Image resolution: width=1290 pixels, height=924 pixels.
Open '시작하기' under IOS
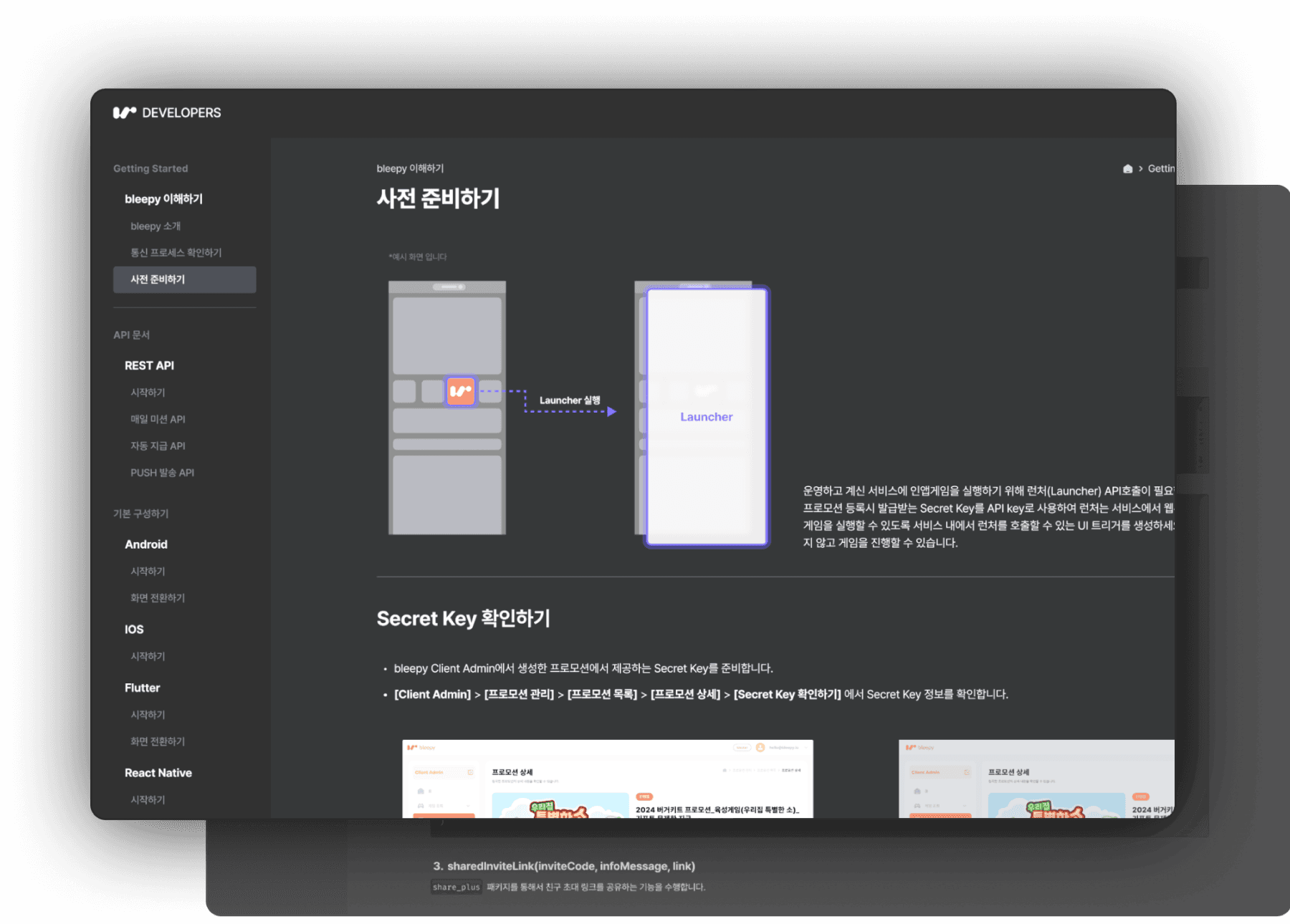[148, 656]
